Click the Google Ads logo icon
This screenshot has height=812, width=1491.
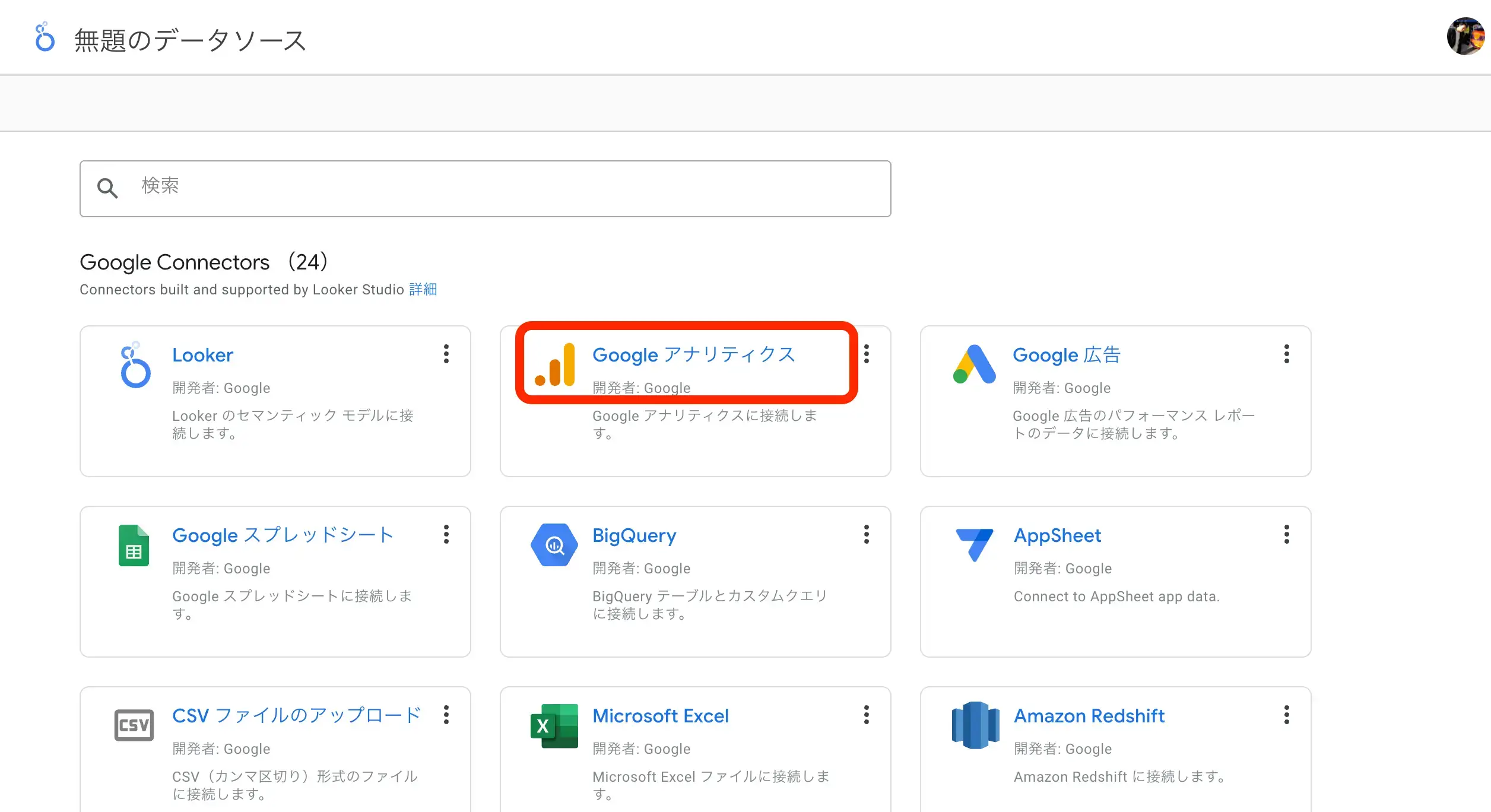click(975, 364)
